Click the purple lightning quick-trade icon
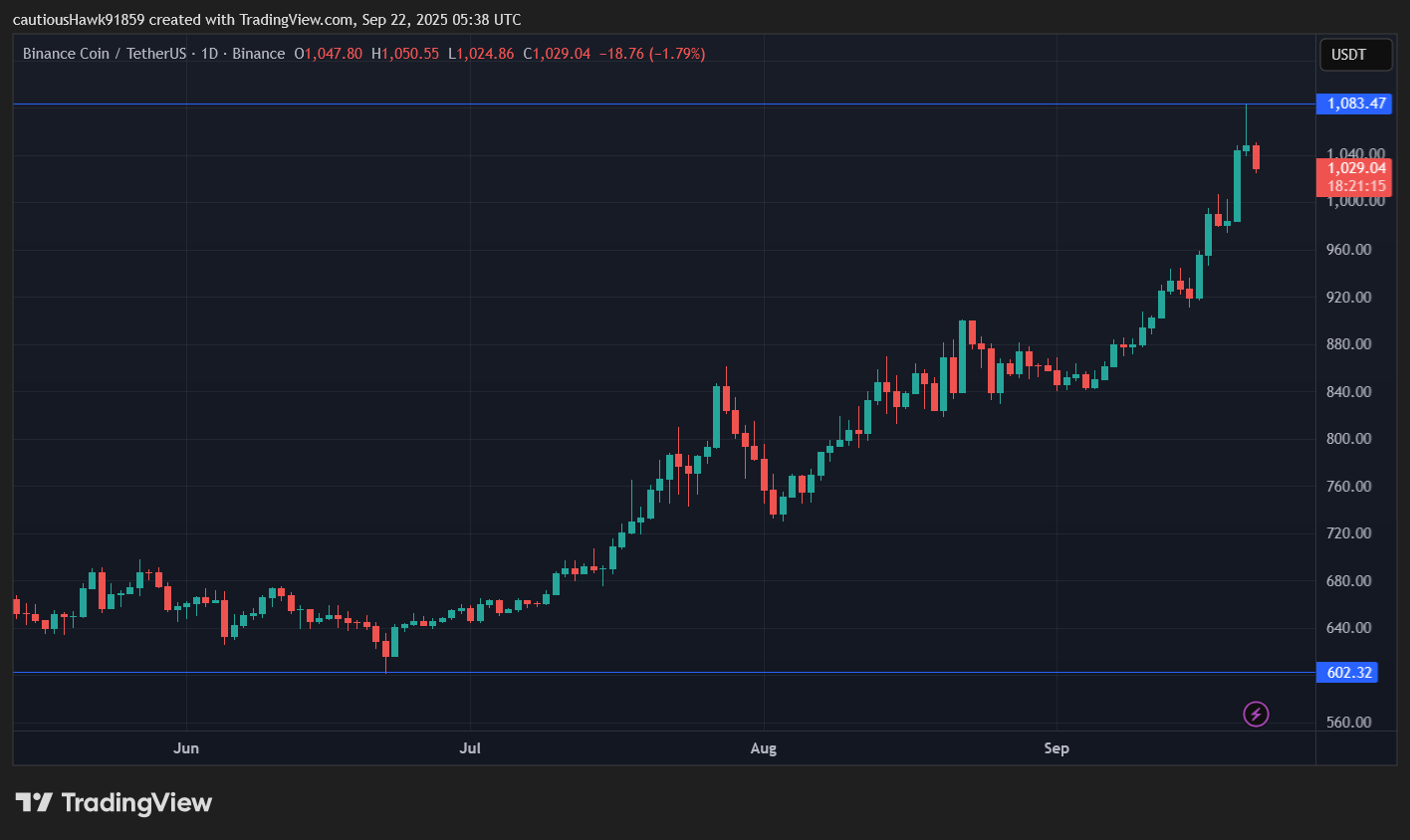The width and height of the screenshot is (1410, 840). (1256, 714)
